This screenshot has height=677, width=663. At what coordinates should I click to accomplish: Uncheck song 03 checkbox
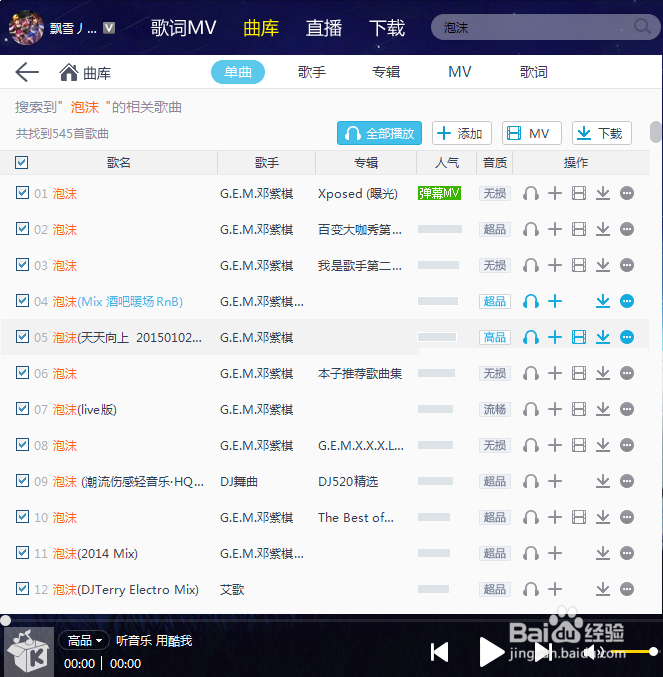click(22, 264)
